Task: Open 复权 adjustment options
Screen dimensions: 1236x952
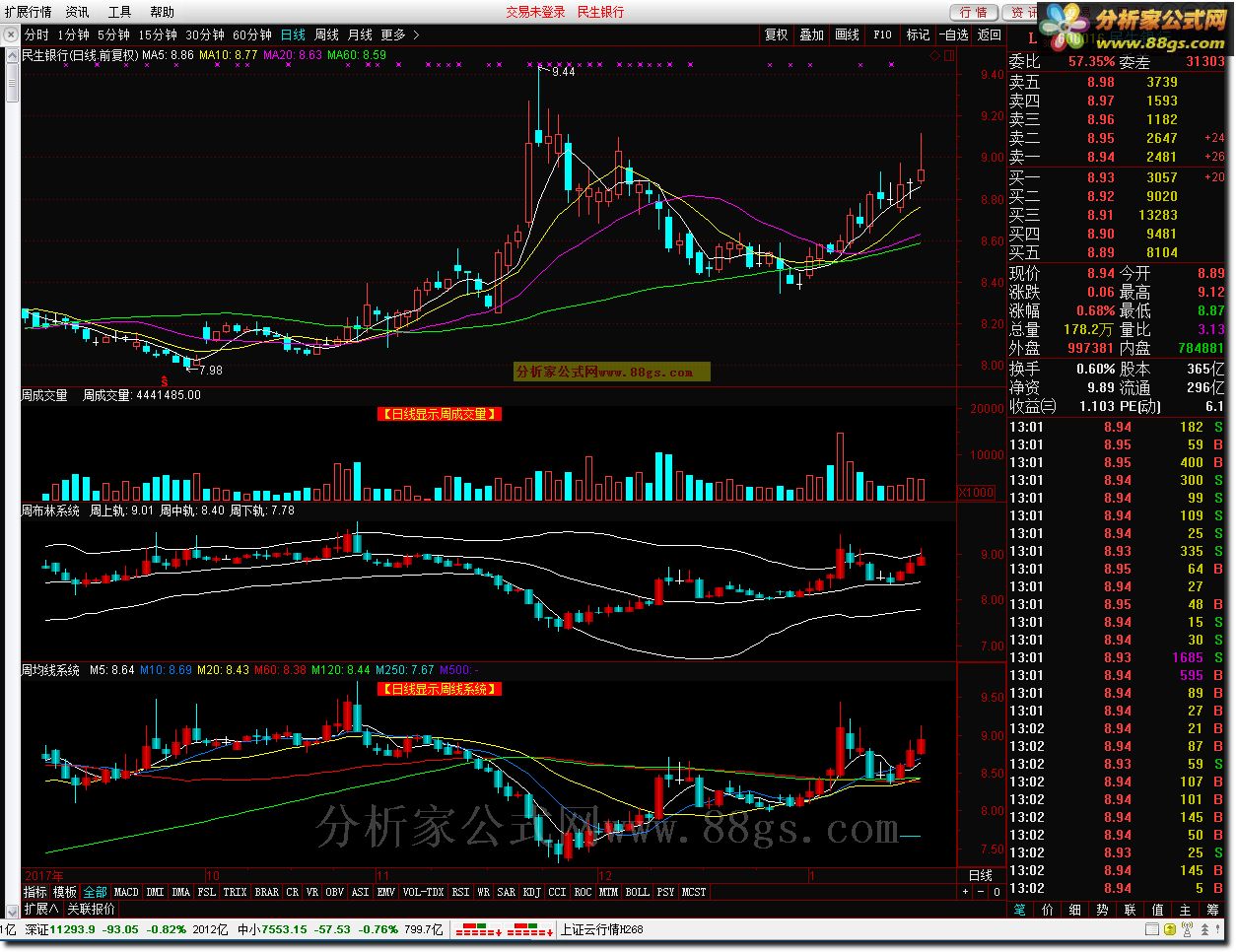Action: click(x=776, y=34)
